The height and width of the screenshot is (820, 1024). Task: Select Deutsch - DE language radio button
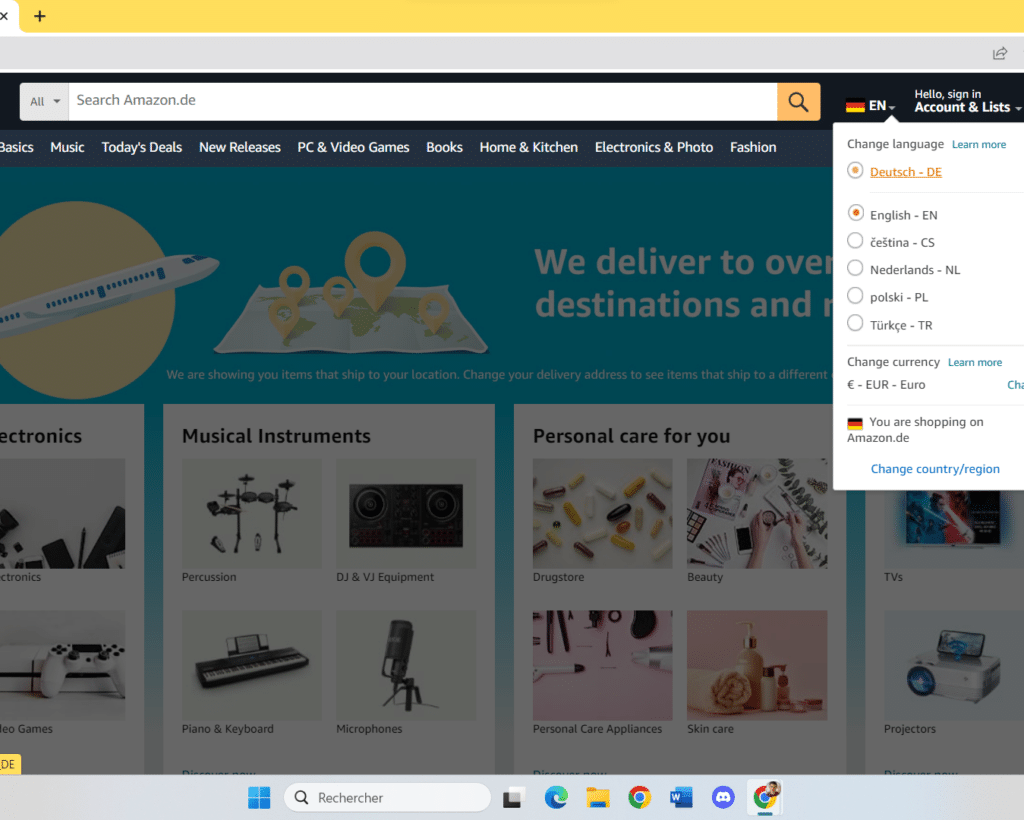855,171
